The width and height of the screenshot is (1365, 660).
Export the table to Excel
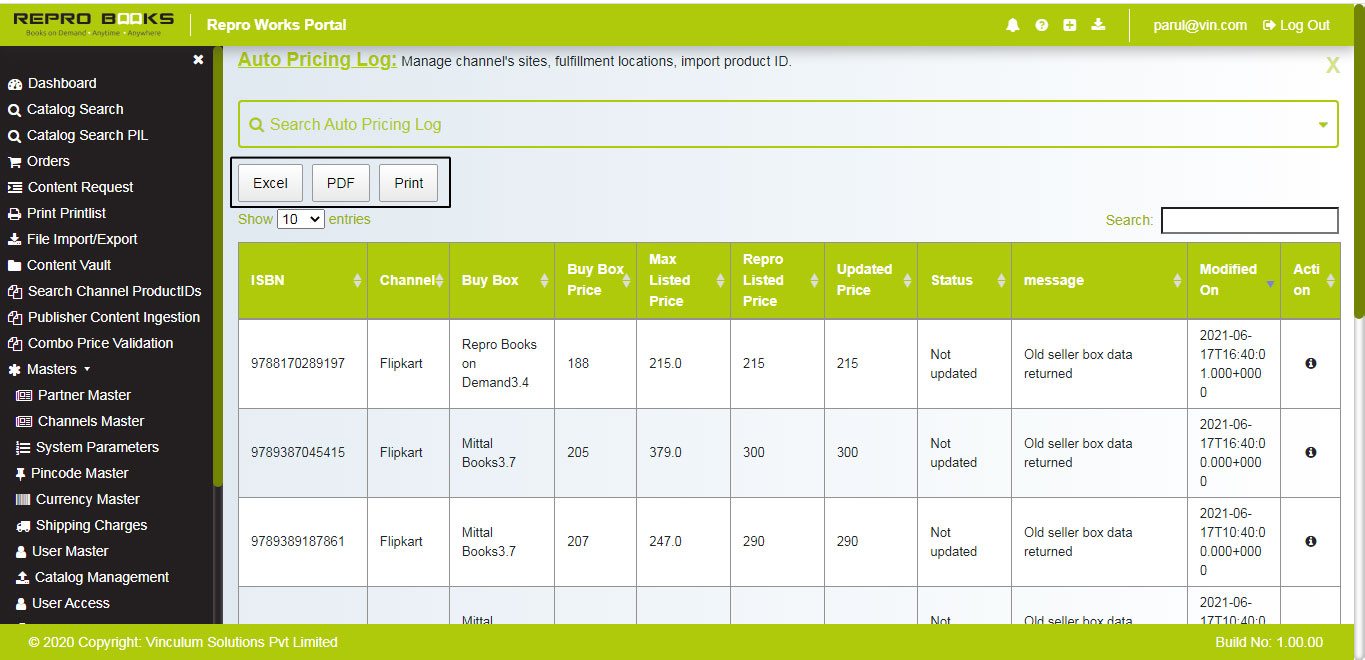coord(270,183)
